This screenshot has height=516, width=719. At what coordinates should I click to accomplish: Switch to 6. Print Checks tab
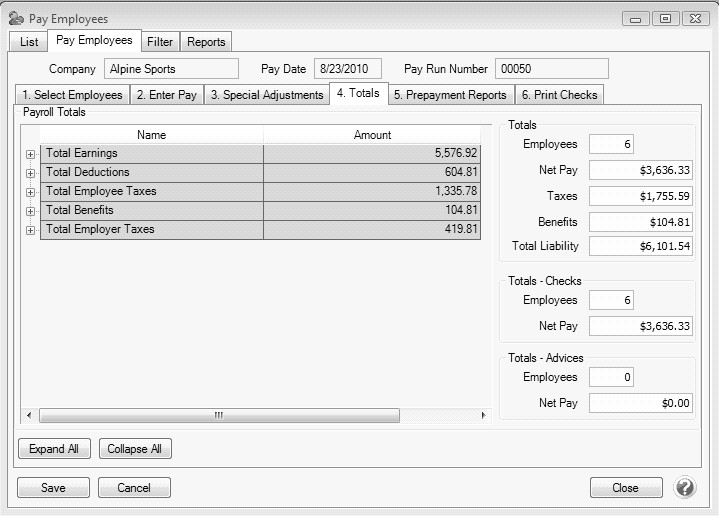point(559,95)
